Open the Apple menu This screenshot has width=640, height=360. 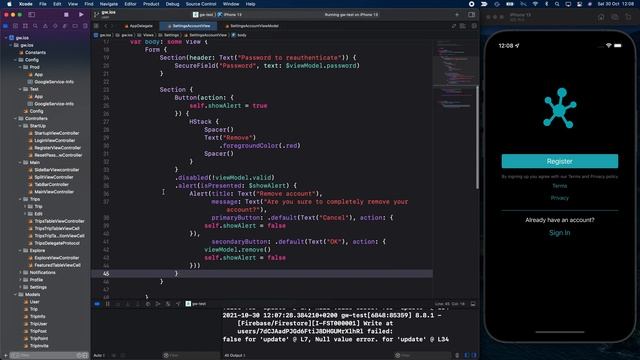pyautogui.click(x=9, y=4)
